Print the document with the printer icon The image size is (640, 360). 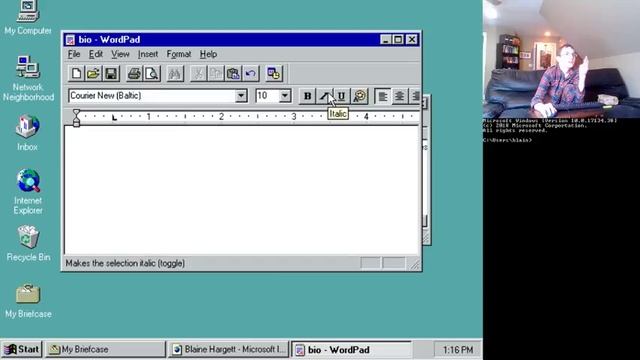134,74
